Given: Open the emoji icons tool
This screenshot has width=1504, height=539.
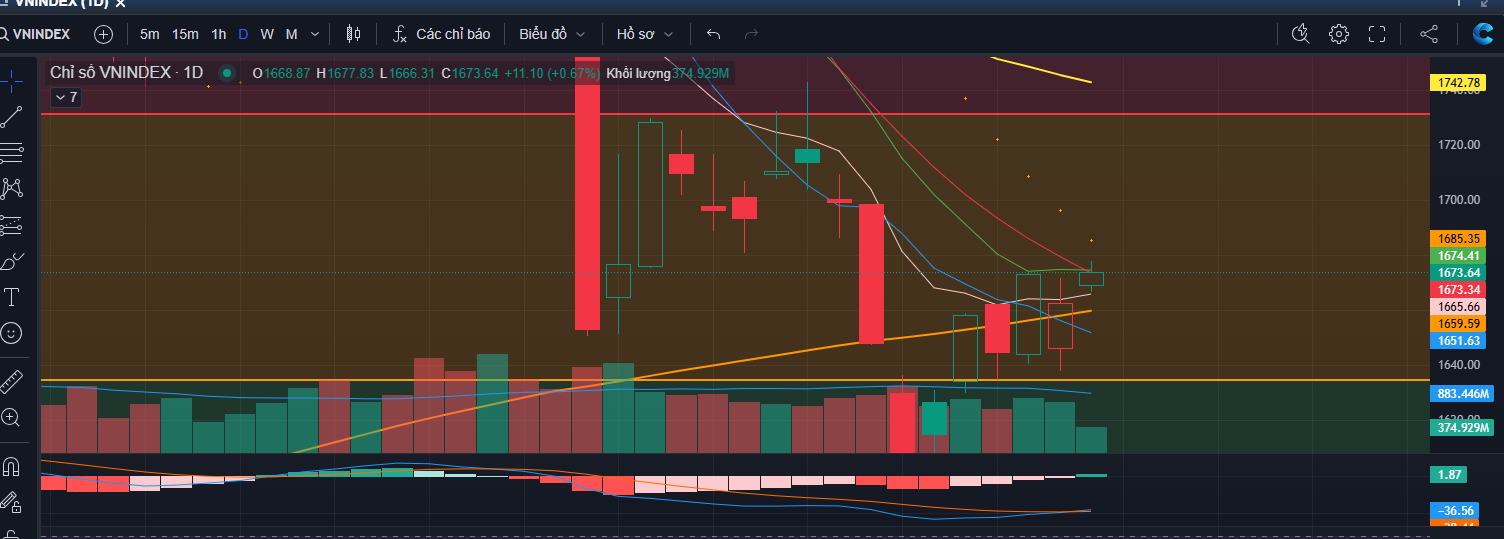Looking at the screenshot, I should [12, 333].
